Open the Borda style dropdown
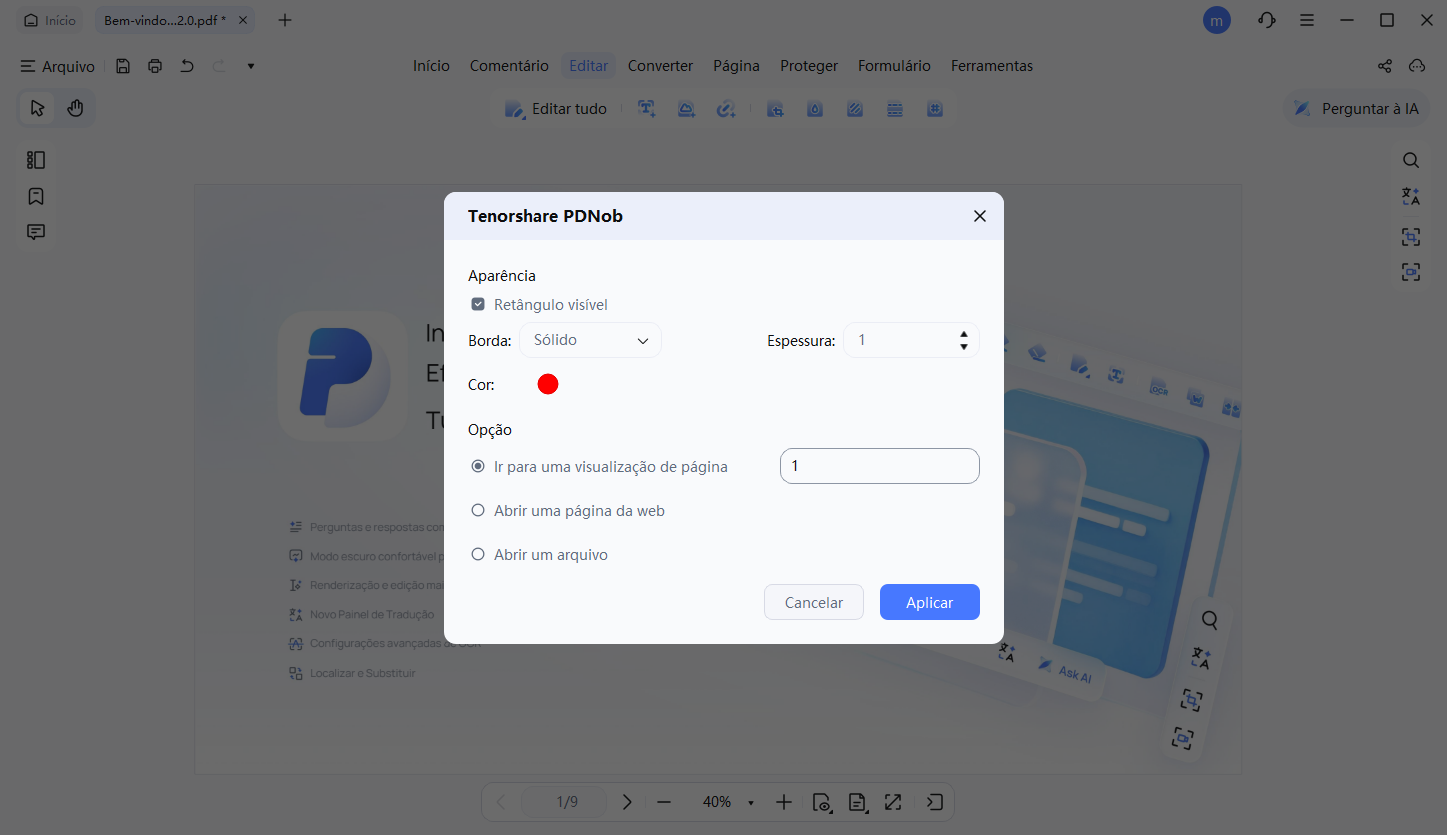 590,340
